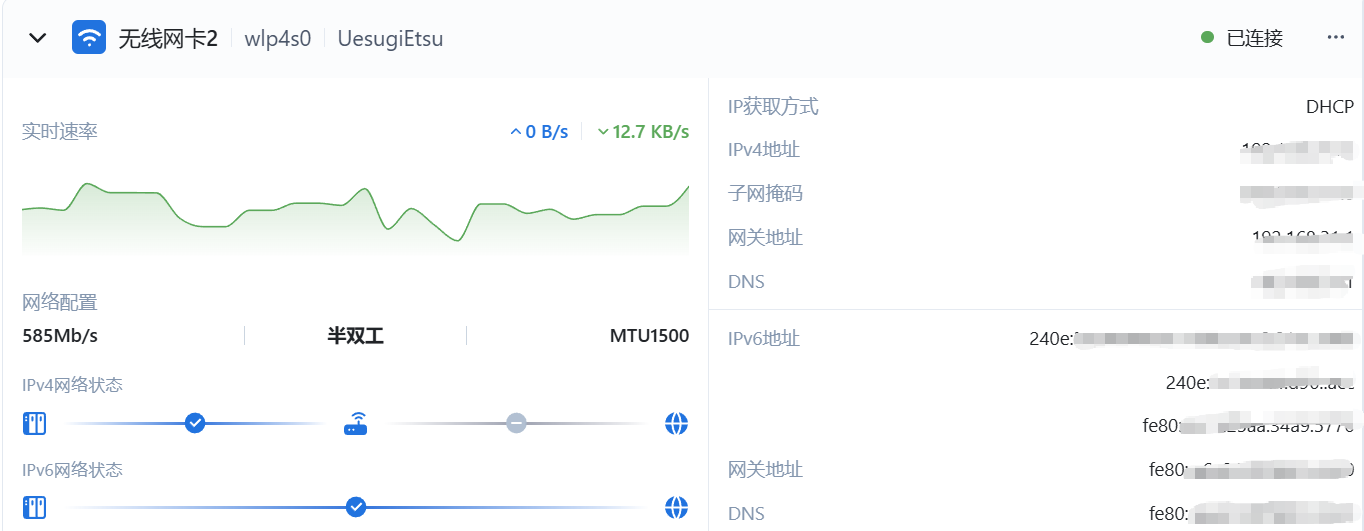1364x531 pixels.
Task: Click the IPv4 network card port icon
Action: pyautogui.click(x=35, y=424)
